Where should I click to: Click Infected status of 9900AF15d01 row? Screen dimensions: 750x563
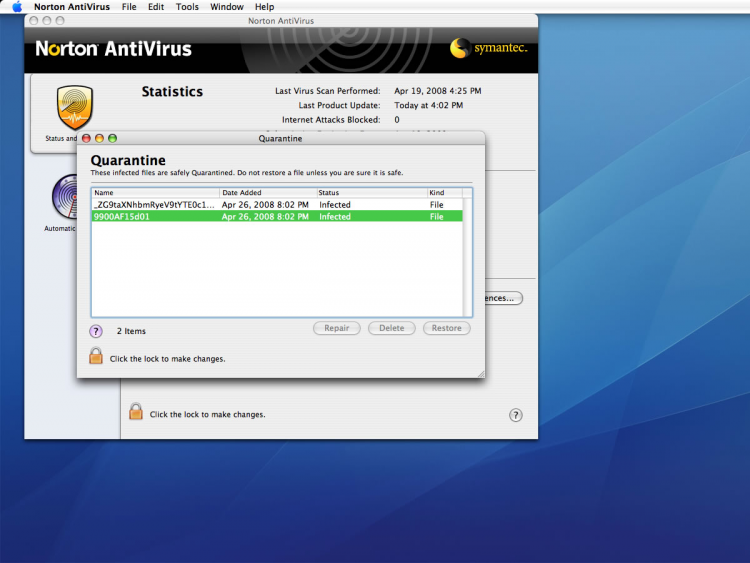[x=335, y=217]
